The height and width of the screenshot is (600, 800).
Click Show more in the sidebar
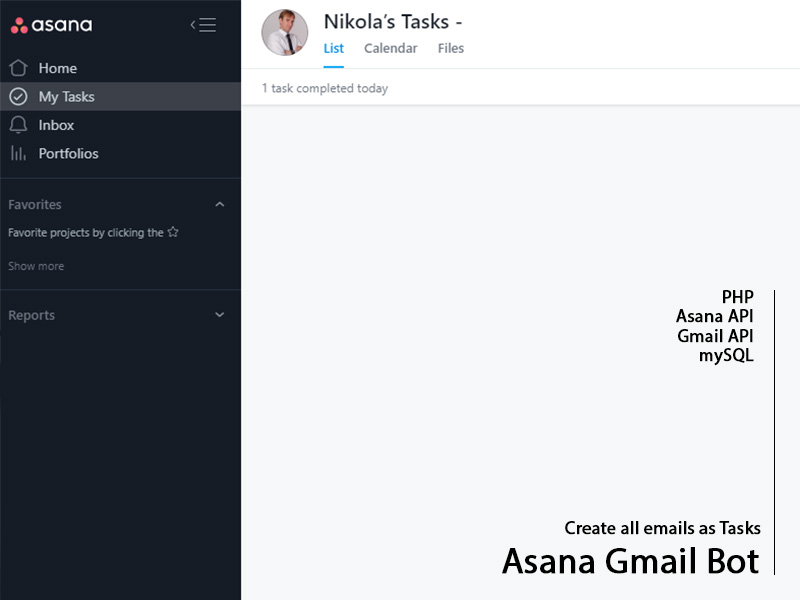pyautogui.click(x=36, y=266)
